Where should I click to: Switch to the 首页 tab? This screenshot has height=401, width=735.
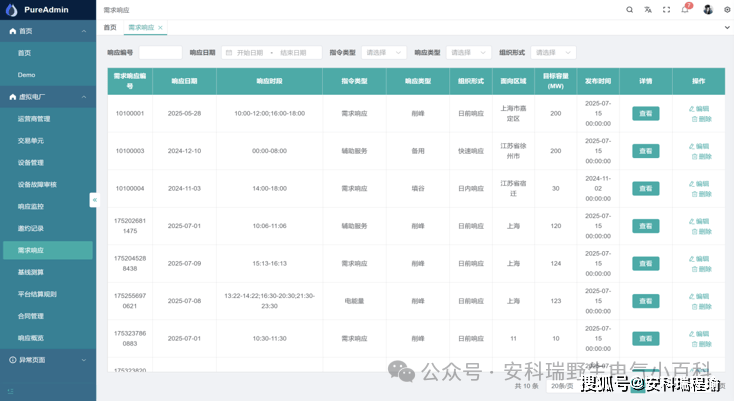coord(110,28)
